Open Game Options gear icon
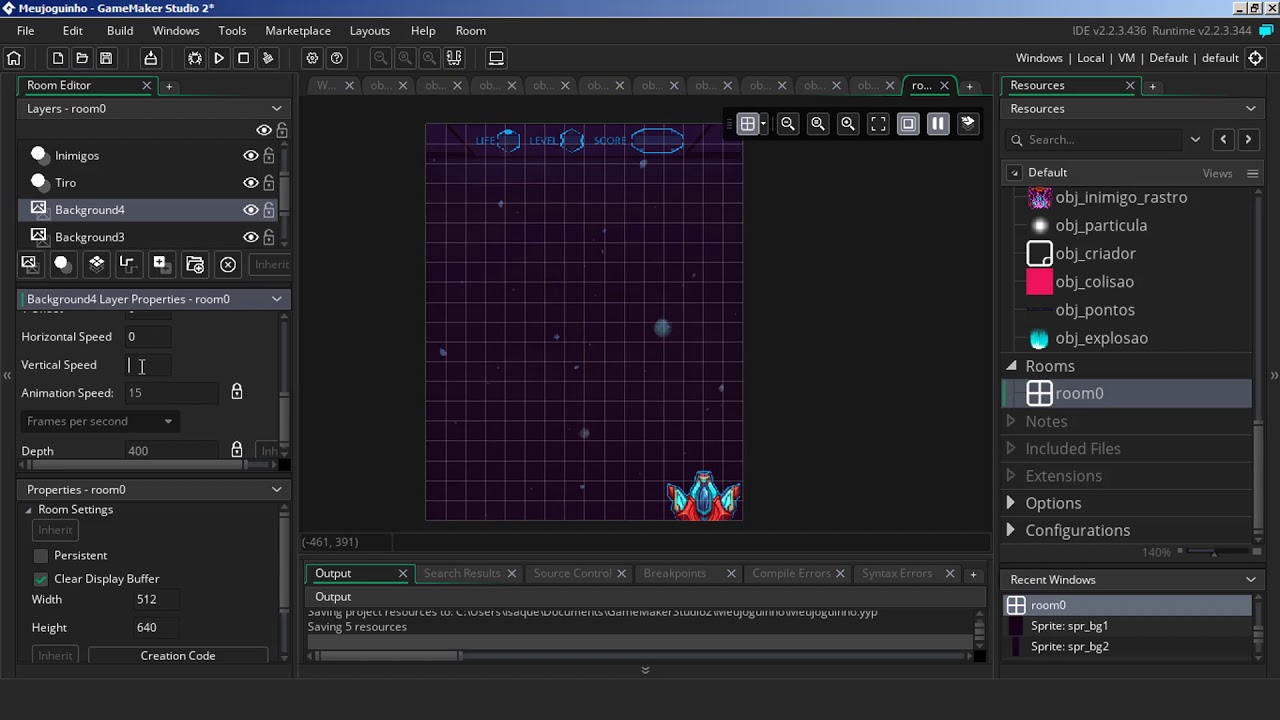1280x720 pixels. [x=312, y=58]
